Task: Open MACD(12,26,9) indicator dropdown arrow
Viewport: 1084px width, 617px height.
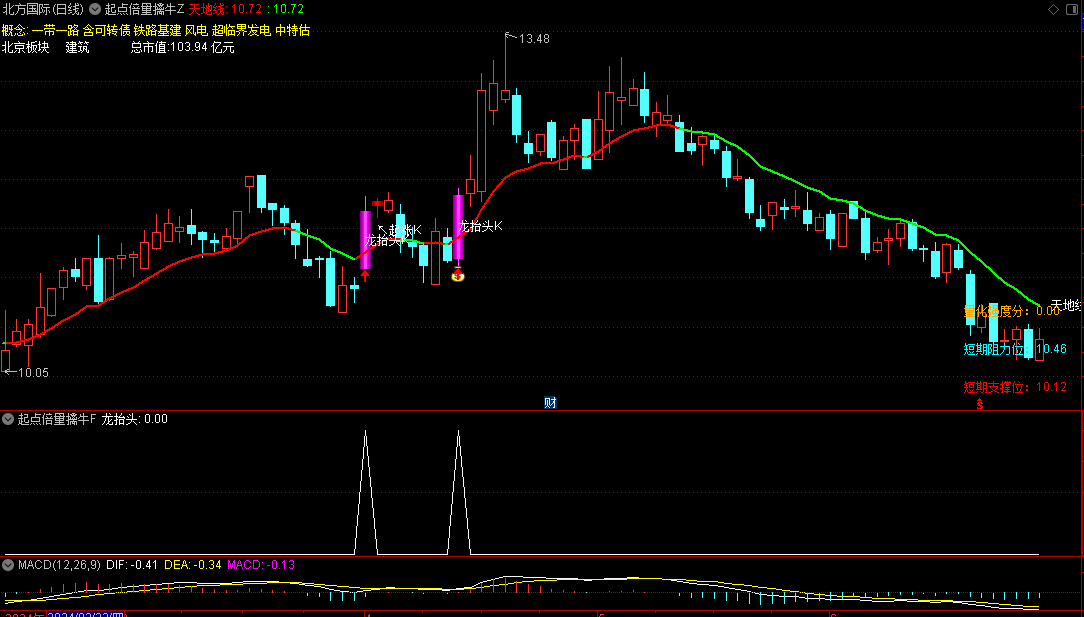Action: pos(8,564)
